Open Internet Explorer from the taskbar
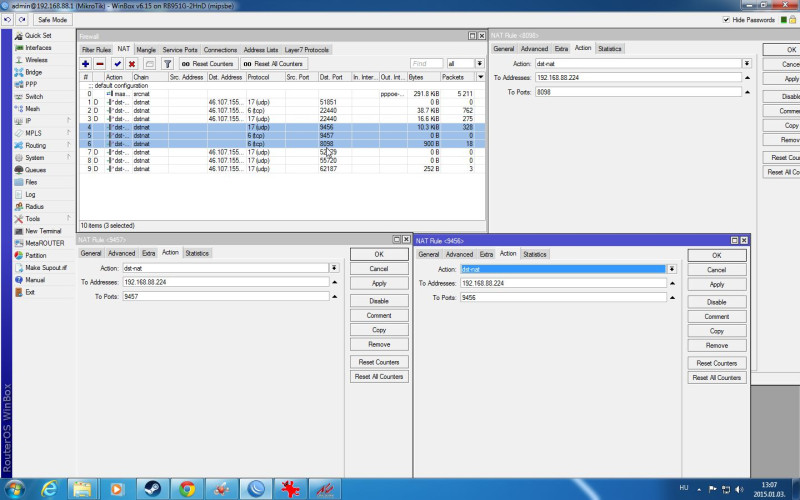 pyautogui.click(x=49, y=489)
